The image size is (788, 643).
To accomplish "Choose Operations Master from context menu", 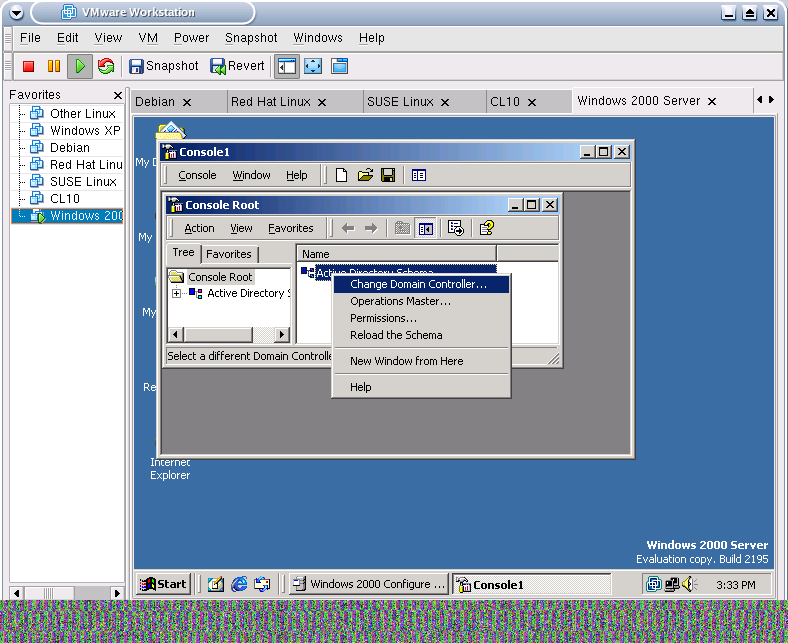I will (421, 302).
